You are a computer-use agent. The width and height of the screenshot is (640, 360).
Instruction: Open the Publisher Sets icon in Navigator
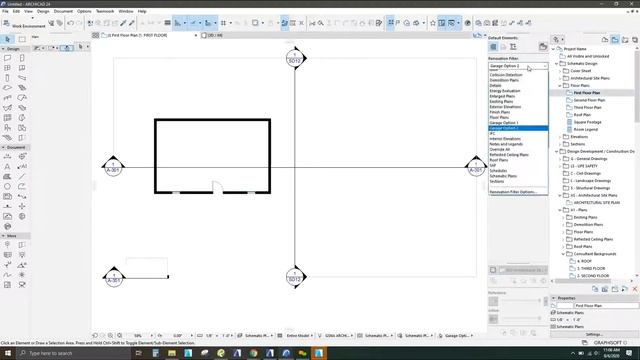[635, 39]
